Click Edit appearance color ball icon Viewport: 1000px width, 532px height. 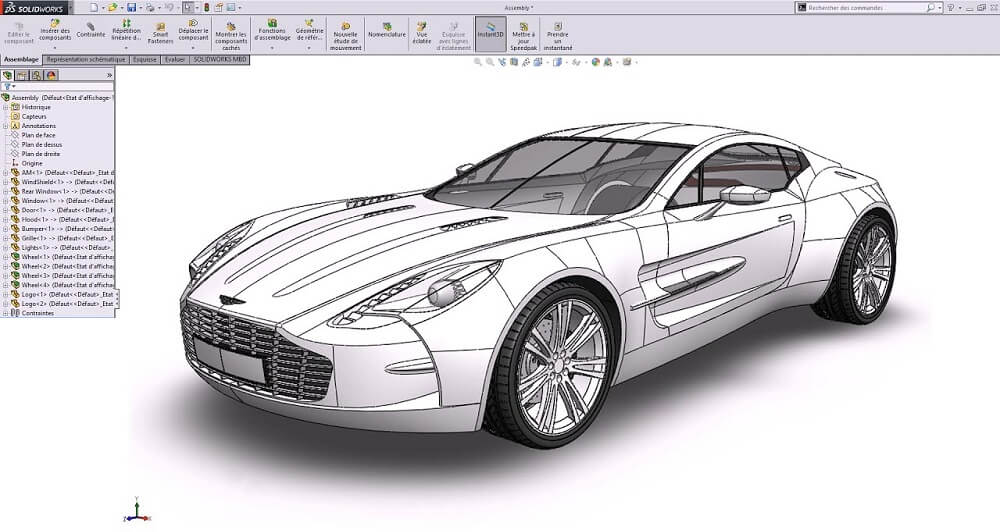[596, 62]
